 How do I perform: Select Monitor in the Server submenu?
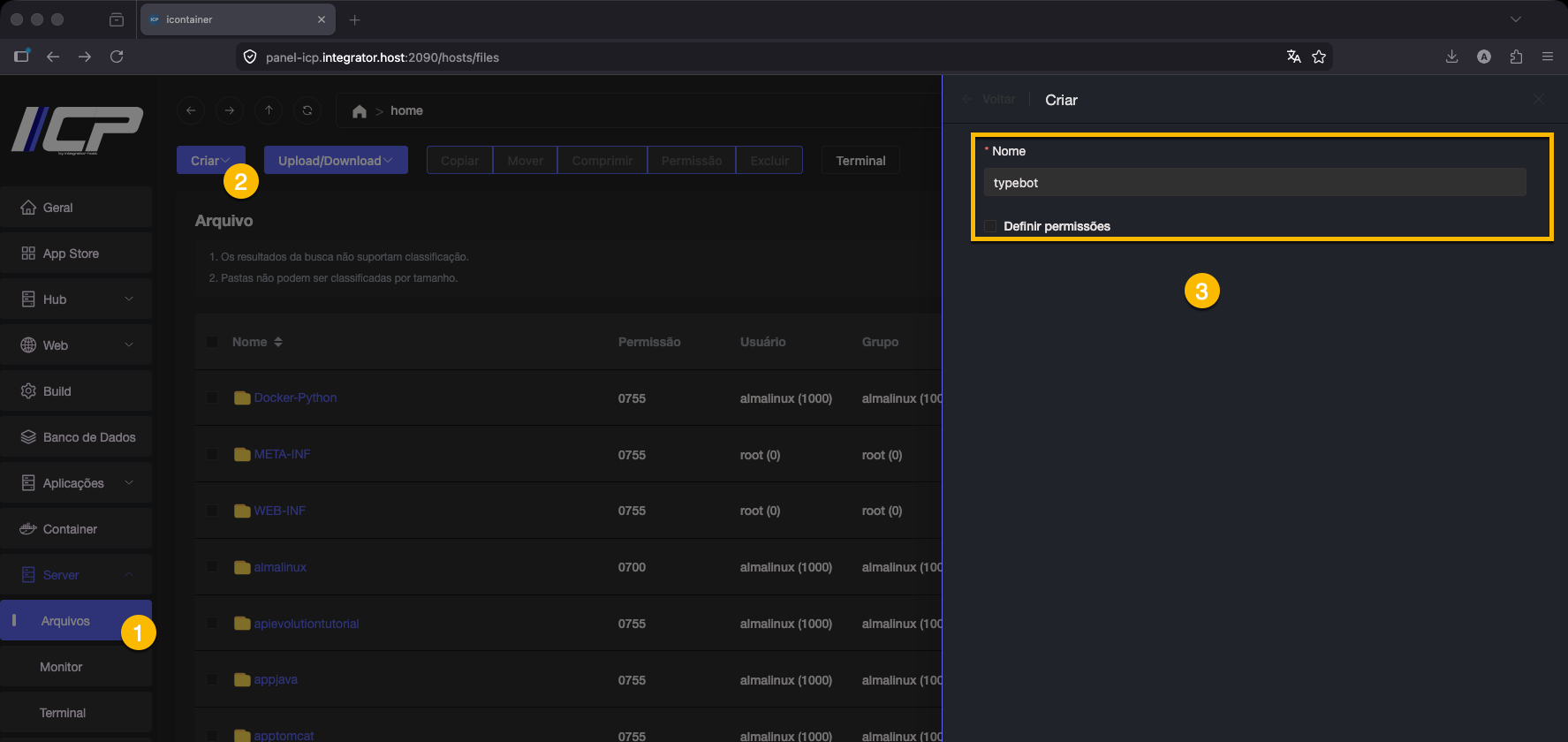pos(61,667)
